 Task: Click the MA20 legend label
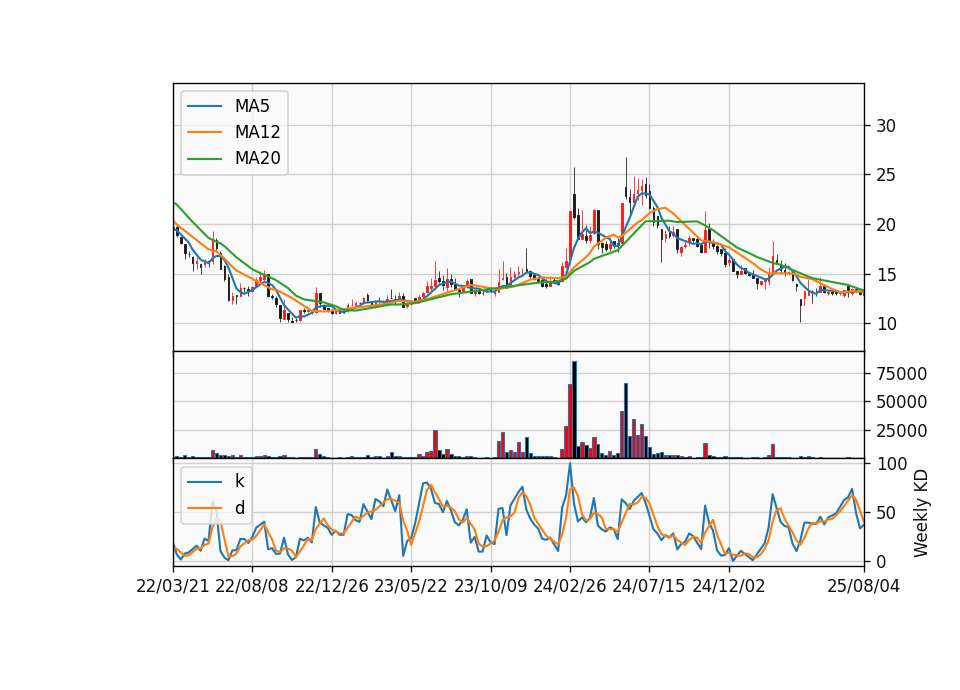click(257, 158)
